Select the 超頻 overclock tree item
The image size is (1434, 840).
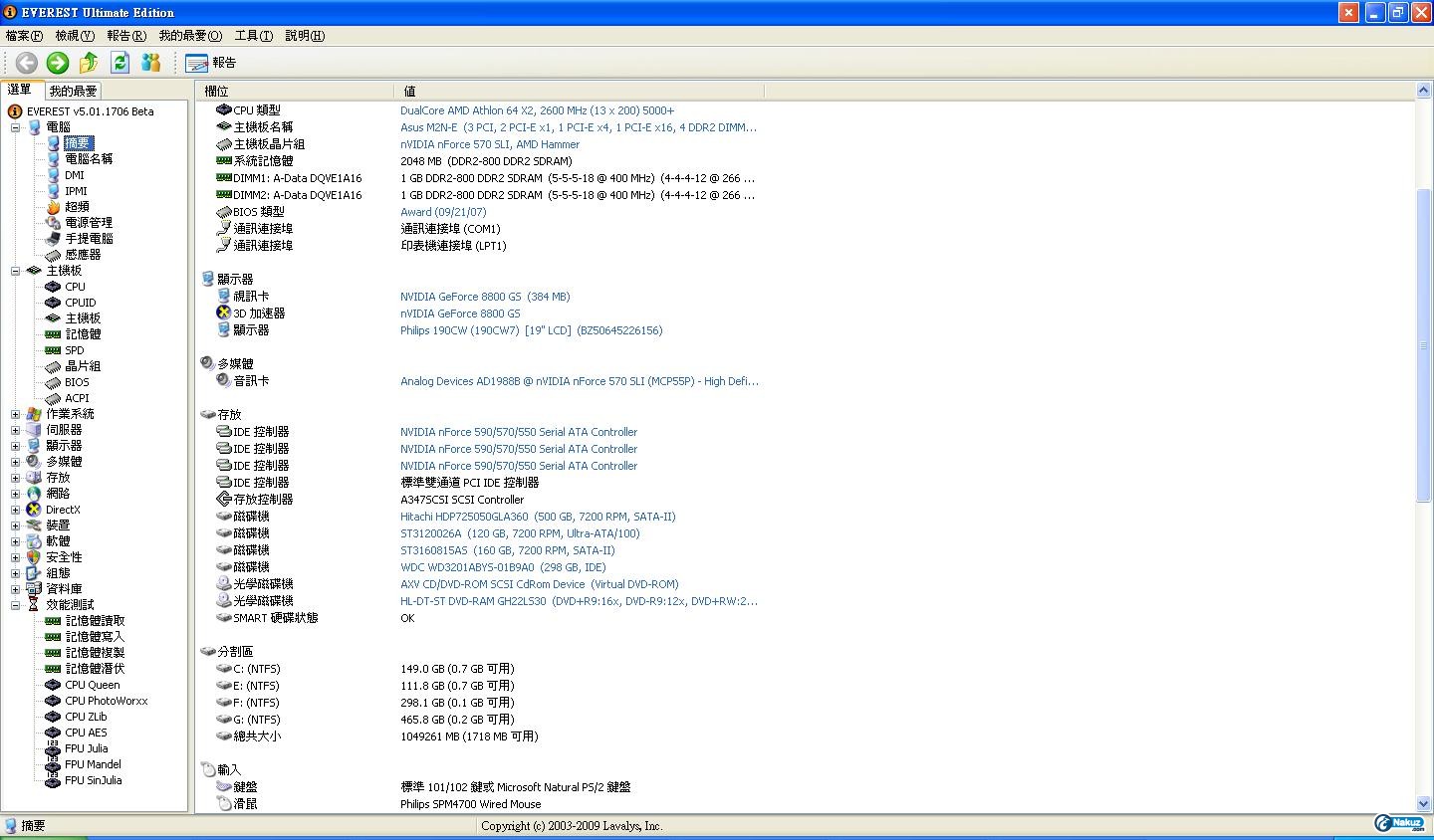[x=77, y=207]
